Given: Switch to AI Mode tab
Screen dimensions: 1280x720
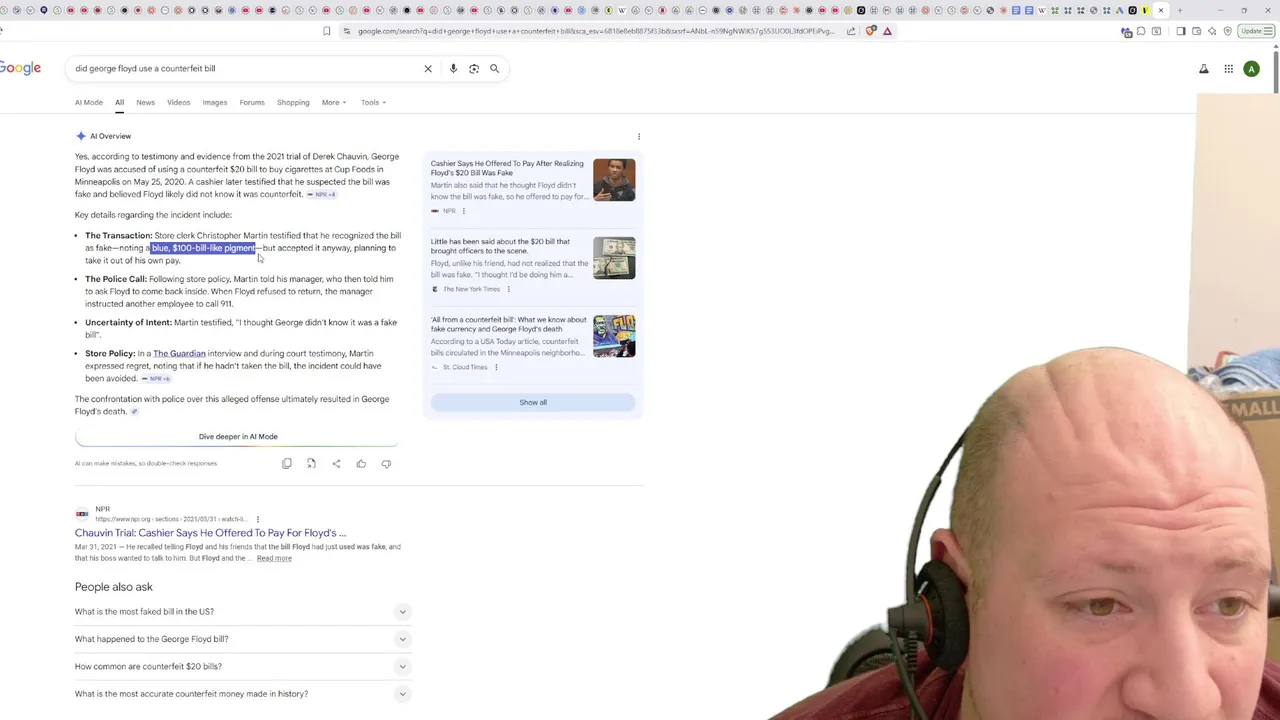Looking at the screenshot, I should click(88, 102).
